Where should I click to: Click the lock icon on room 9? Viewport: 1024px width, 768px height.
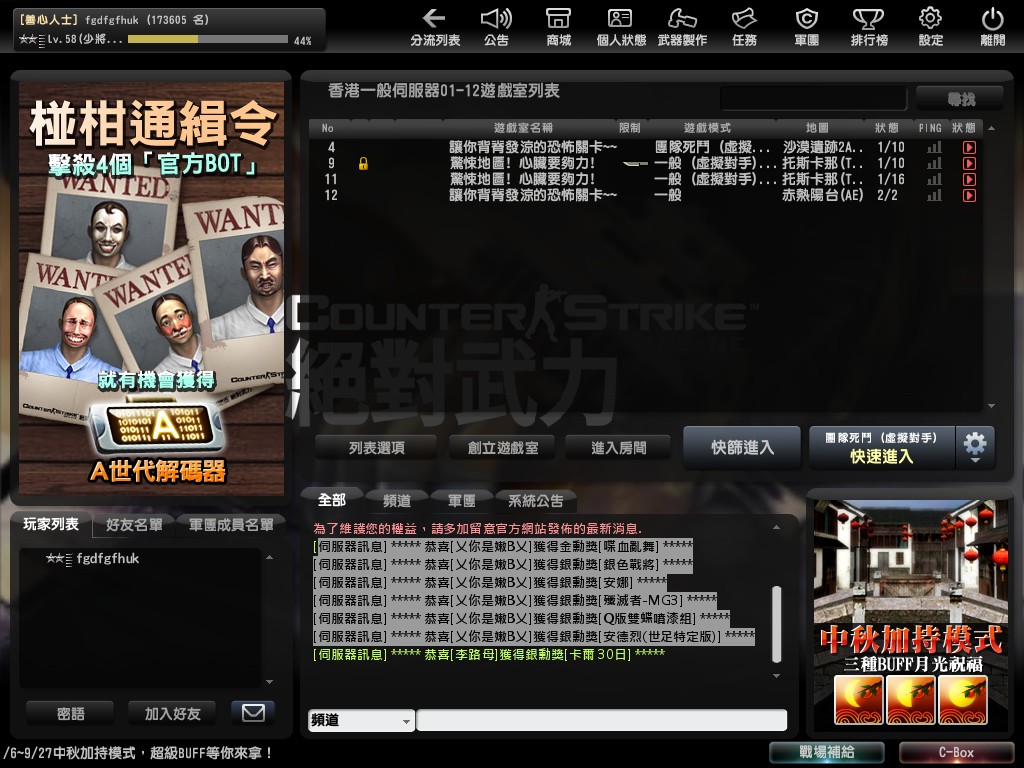tap(363, 163)
